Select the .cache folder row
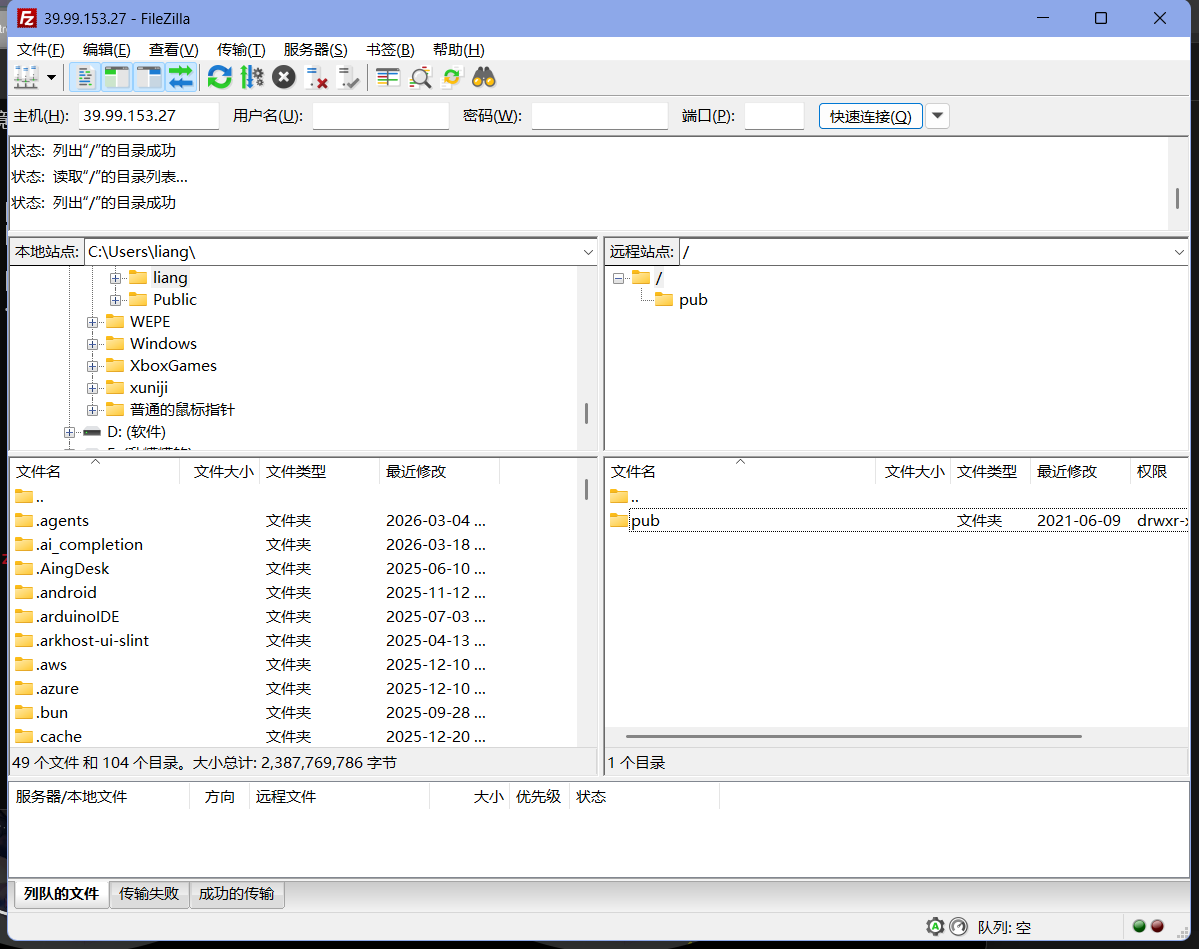This screenshot has height=949, width=1199. pyautogui.click(x=296, y=736)
